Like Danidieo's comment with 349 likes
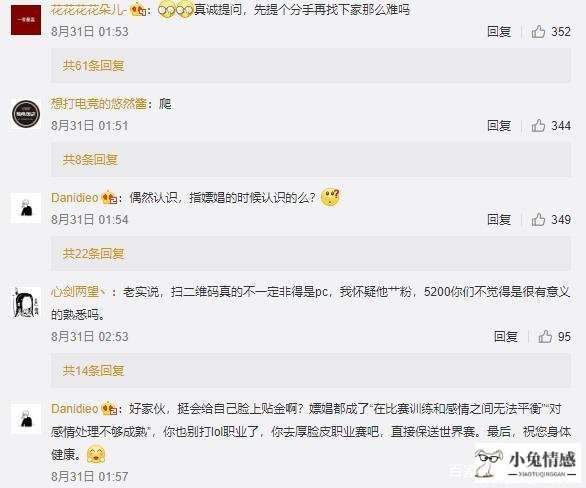 point(538,219)
